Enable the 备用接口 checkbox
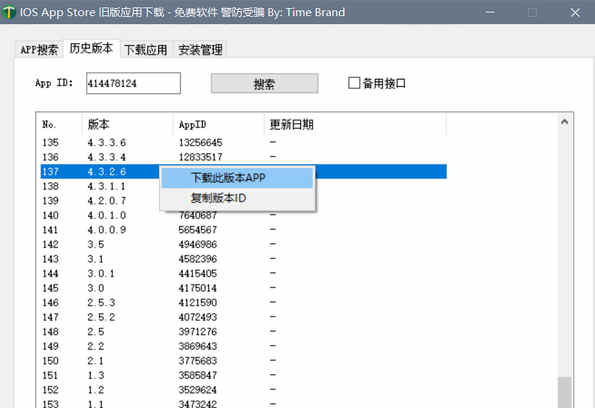595x408 pixels. point(354,83)
